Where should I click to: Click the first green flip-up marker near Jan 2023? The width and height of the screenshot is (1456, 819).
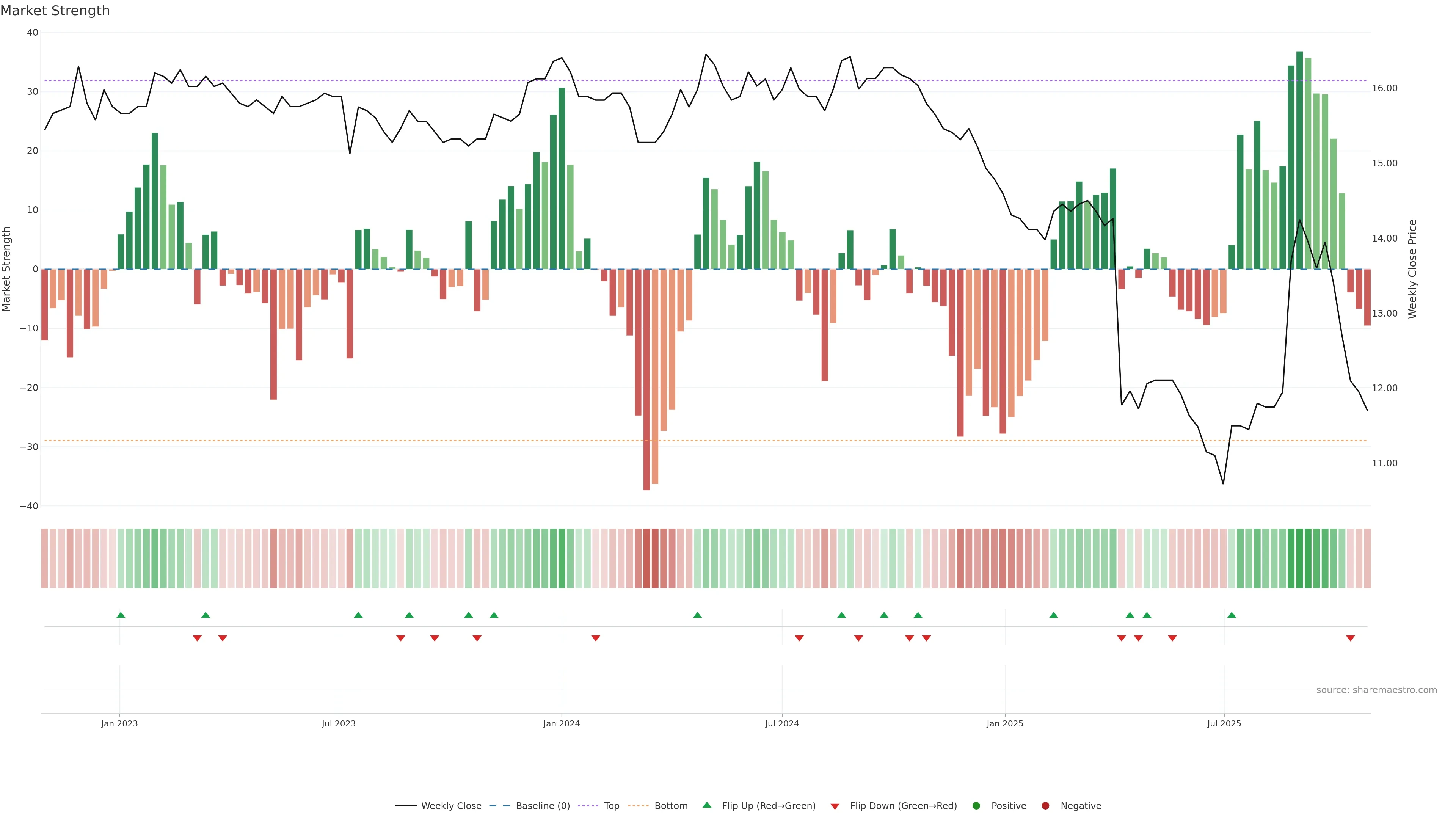(x=121, y=615)
